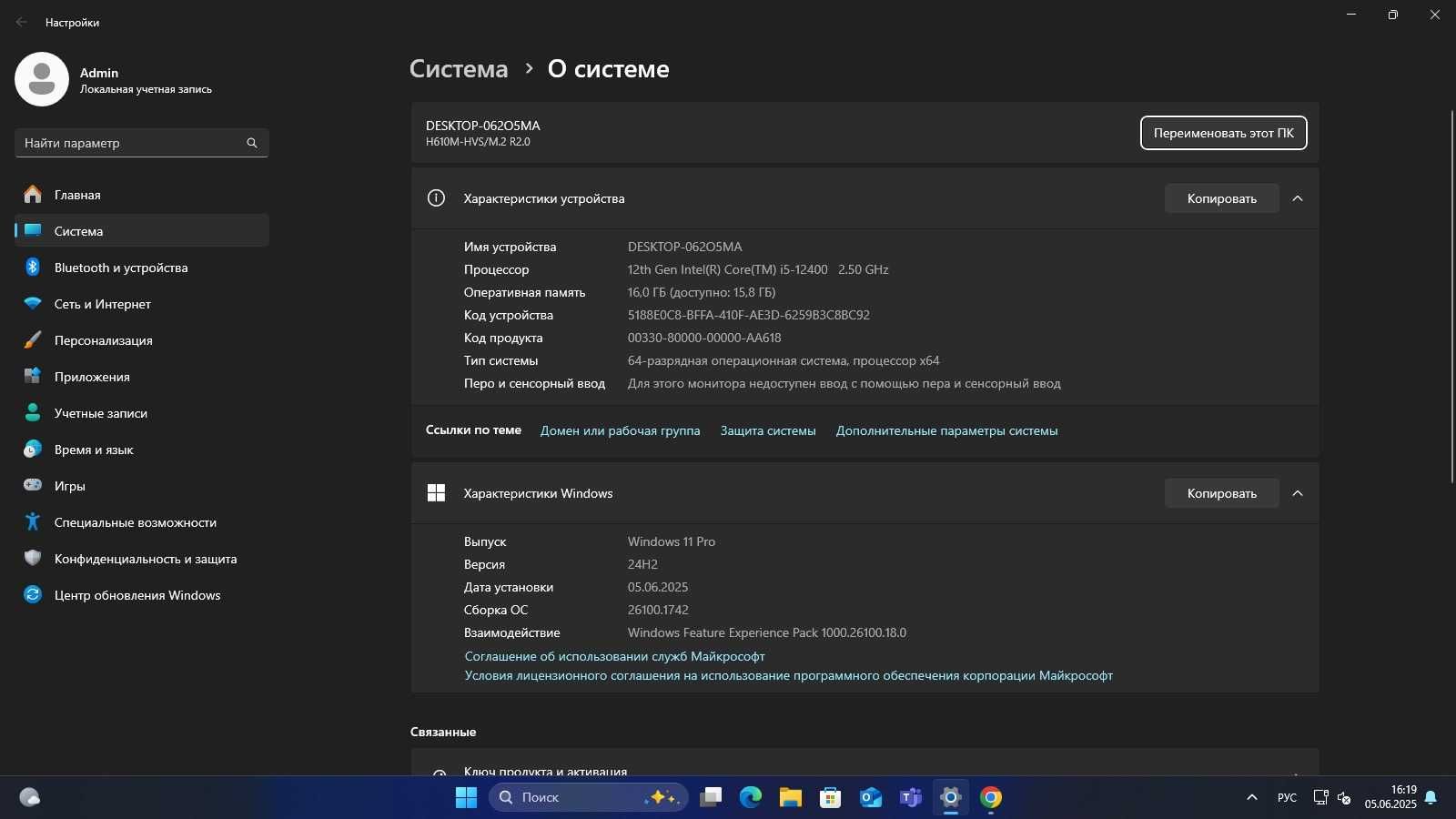Click the Windows 11 Pro edition text
The width and height of the screenshot is (1456, 819).
[672, 541]
